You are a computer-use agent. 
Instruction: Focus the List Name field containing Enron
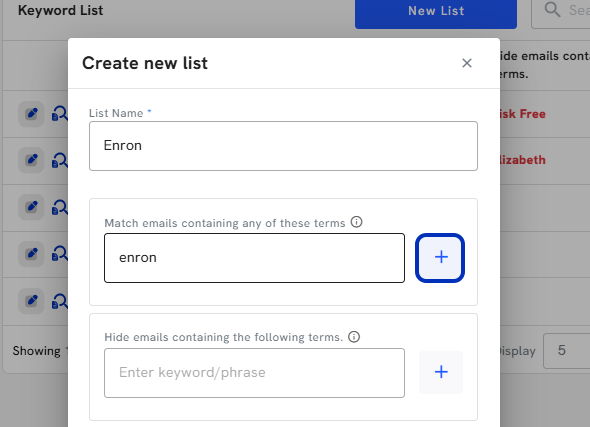point(283,146)
